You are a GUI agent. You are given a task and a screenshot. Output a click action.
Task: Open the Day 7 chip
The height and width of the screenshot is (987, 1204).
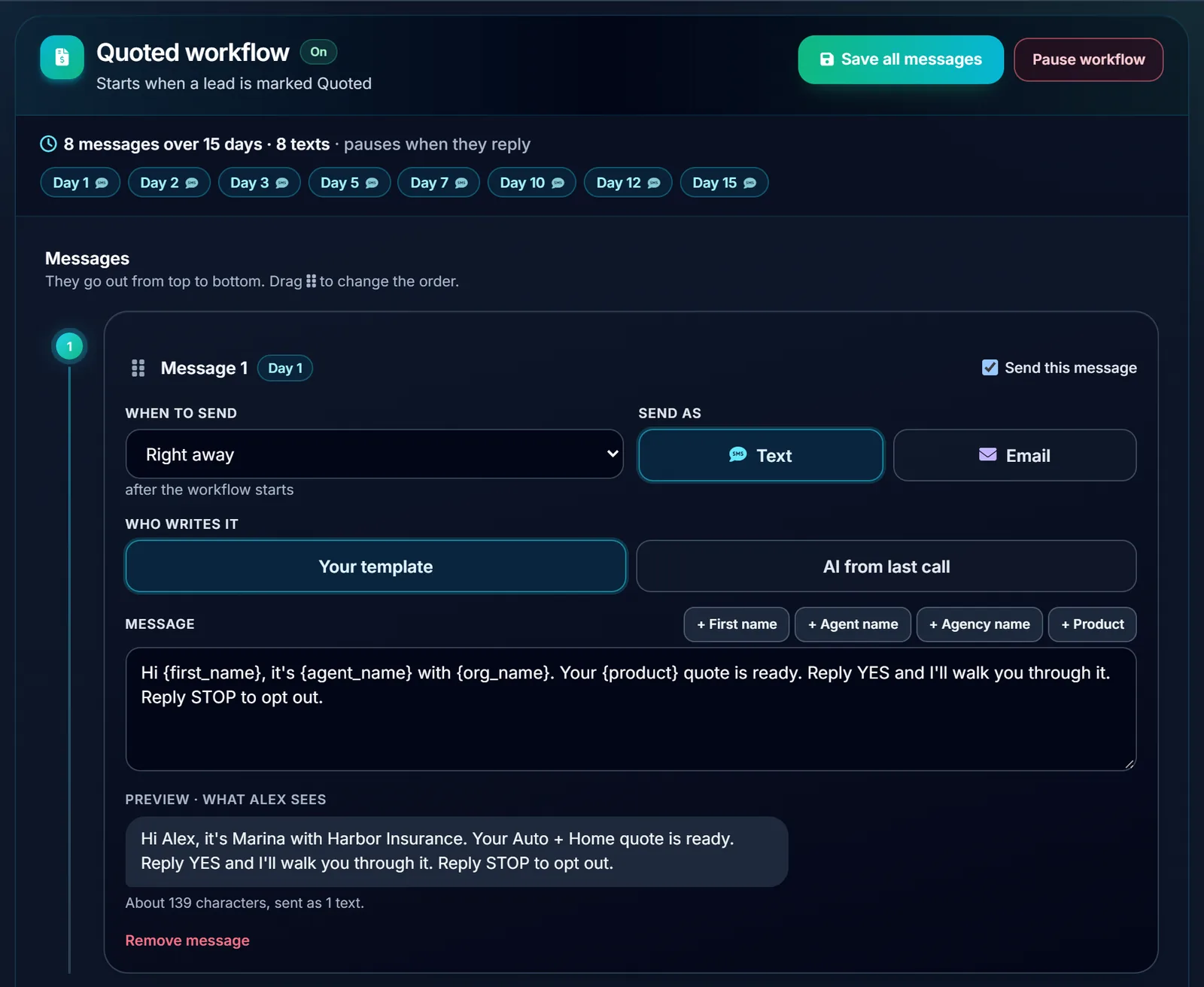pyautogui.click(x=439, y=183)
